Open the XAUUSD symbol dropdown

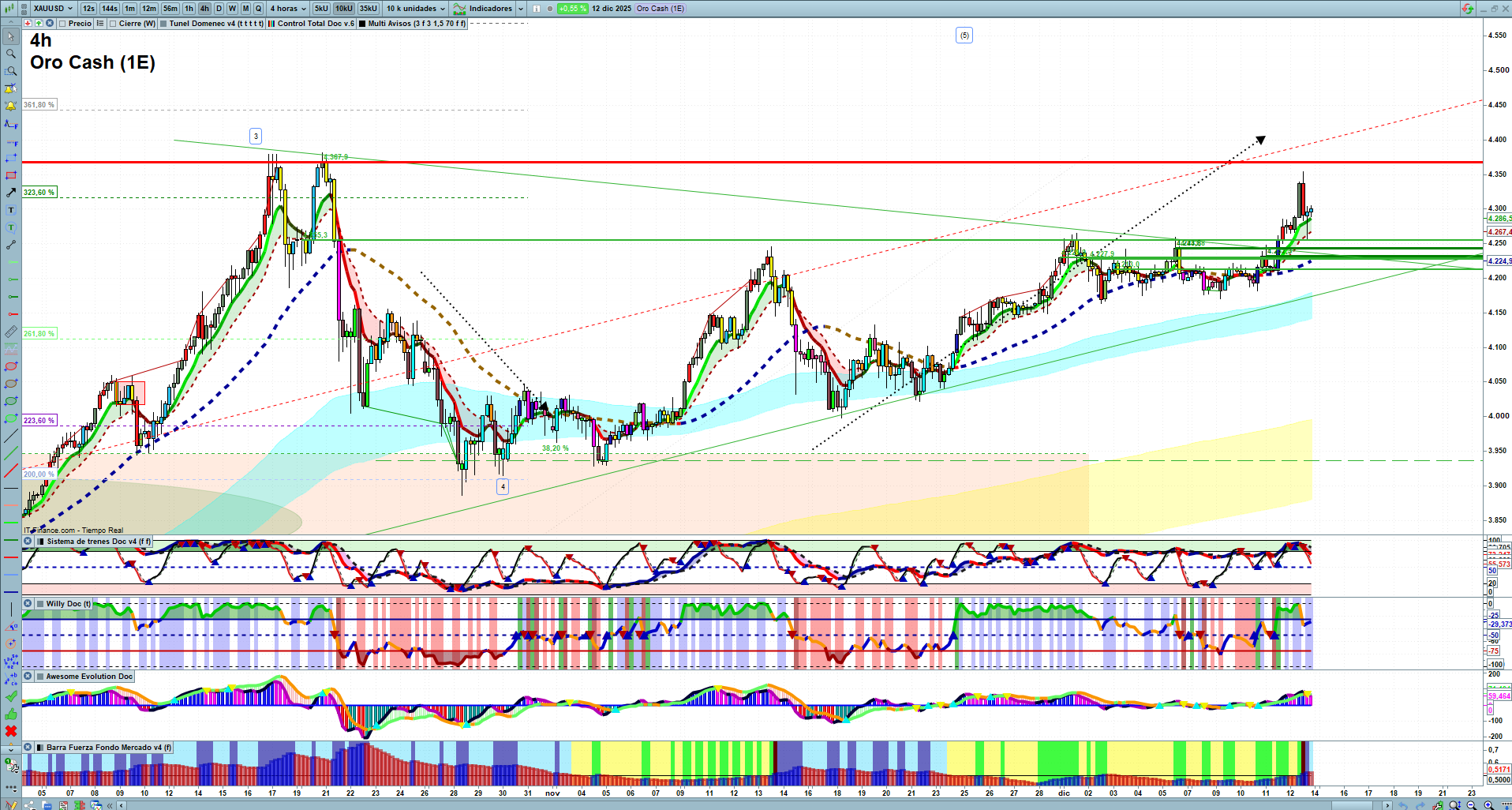[x=53, y=9]
